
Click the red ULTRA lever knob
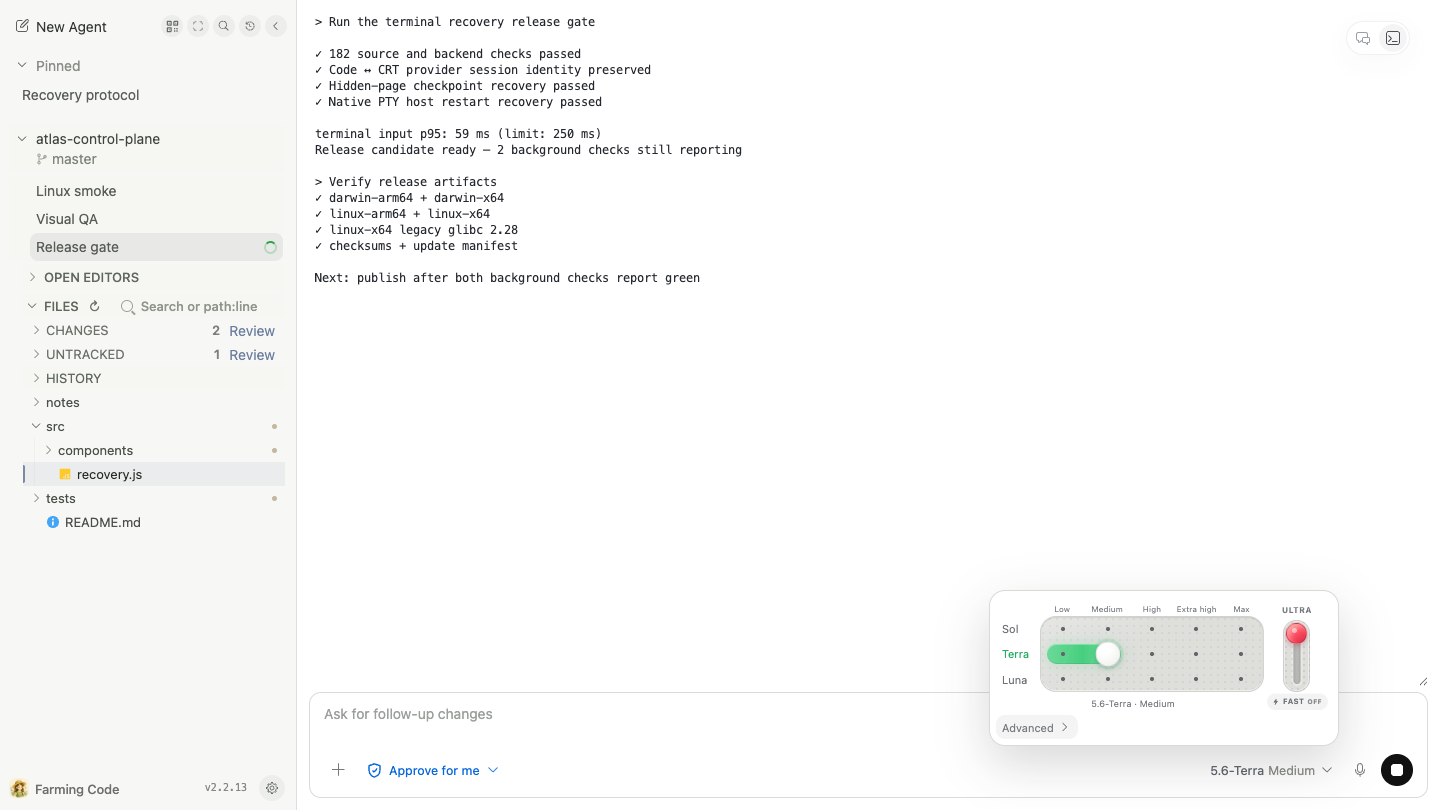1296,634
